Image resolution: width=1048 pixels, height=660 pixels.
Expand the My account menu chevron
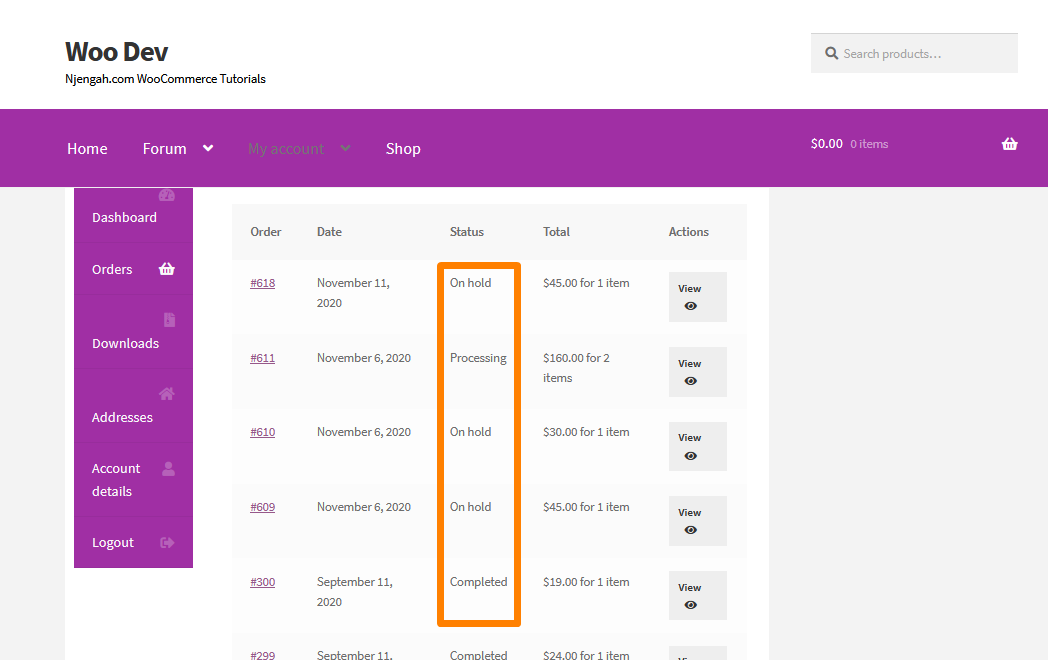pyautogui.click(x=345, y=148)
